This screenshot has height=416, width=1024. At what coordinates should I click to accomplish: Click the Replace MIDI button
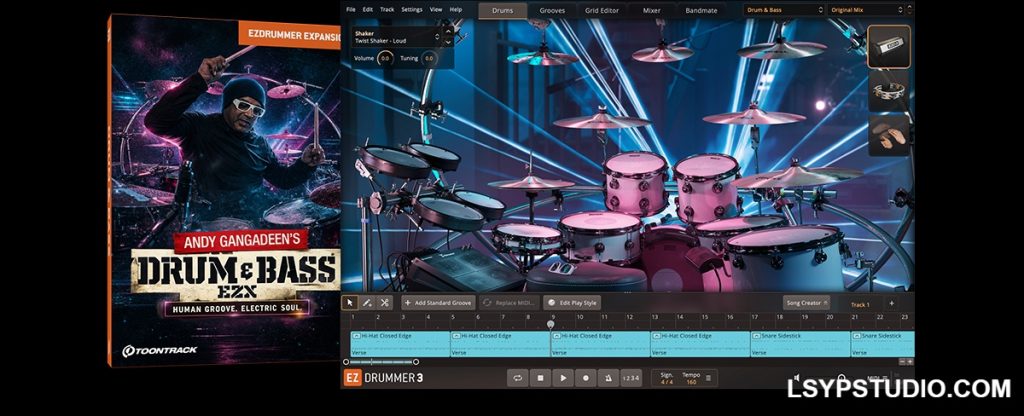pyautogui.click(x=509, y=303)
